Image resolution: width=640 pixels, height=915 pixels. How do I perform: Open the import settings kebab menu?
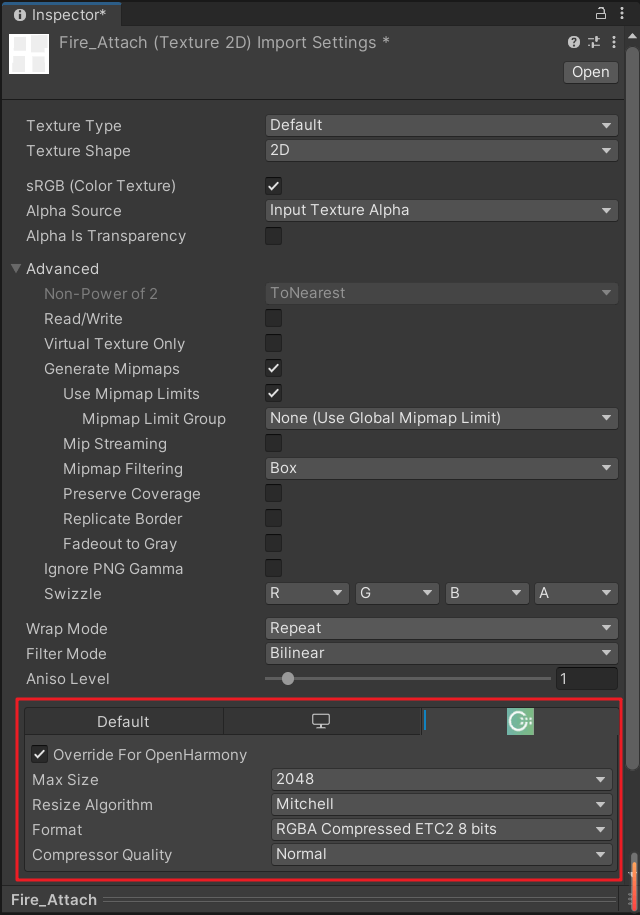(x=613, y=42)
